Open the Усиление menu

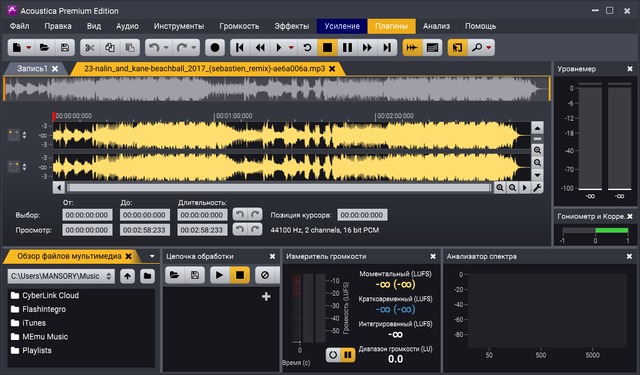pyautogui.click(x=342, y=26)
